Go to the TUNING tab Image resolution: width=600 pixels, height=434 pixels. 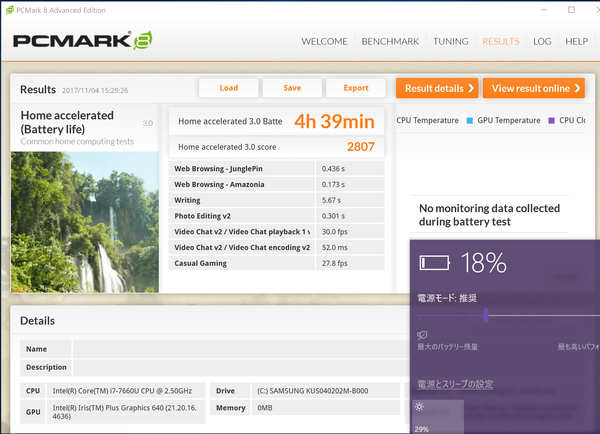click(450, 41)
